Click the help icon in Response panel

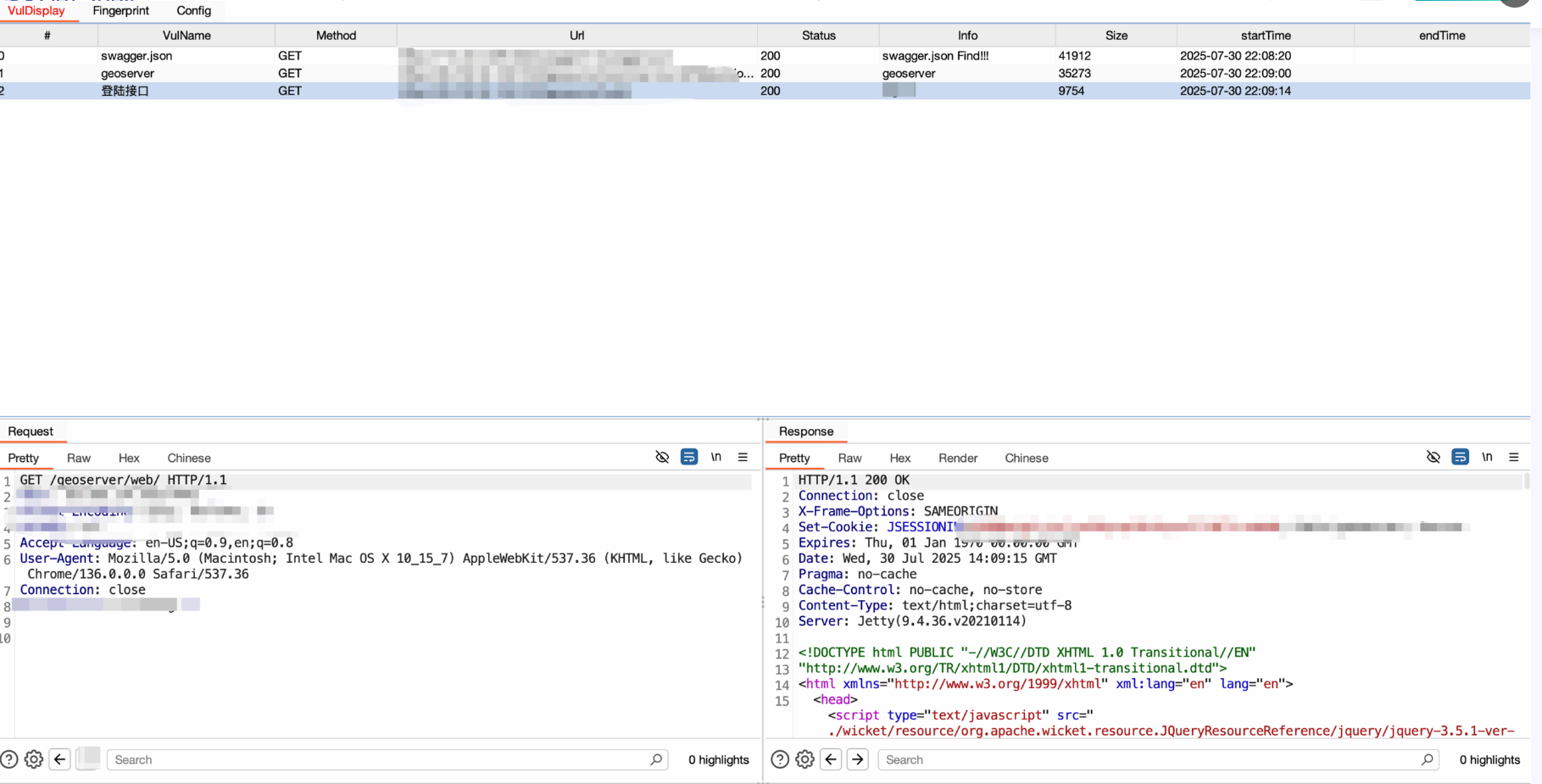click(780, 759)
